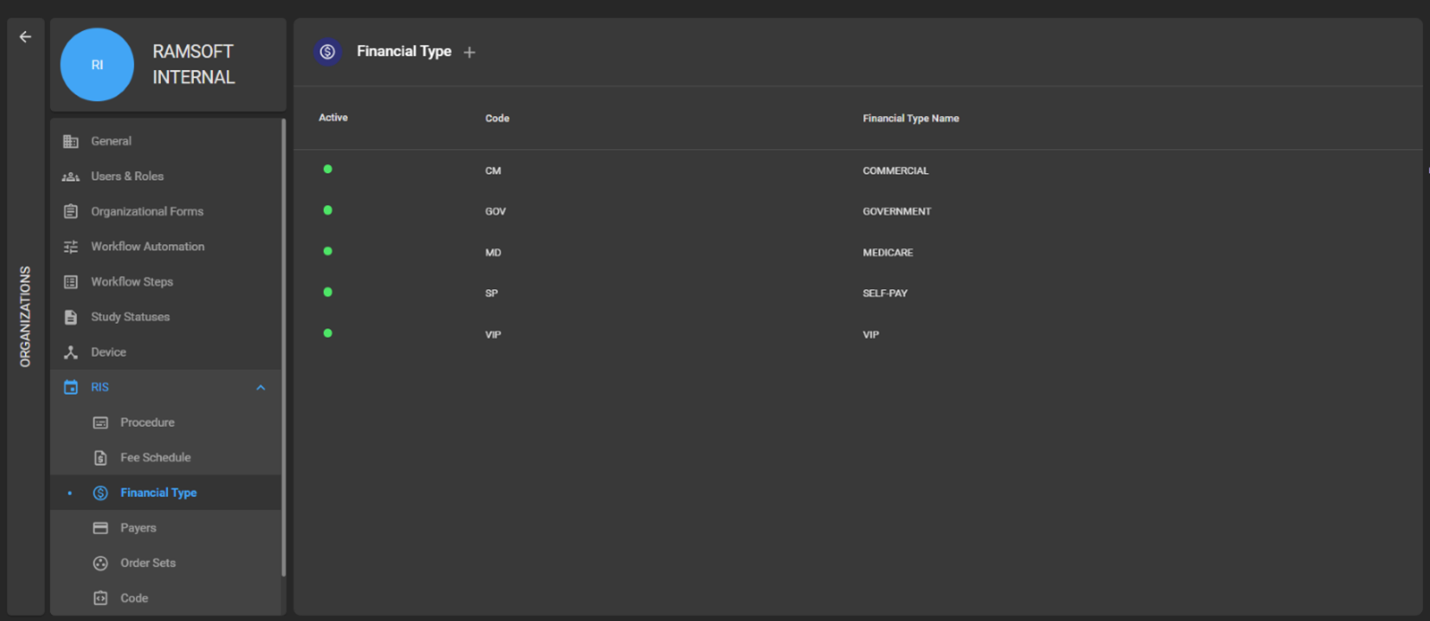Click the Workflow Automation sliders icon
The image size is (1430, 621).
[x=70, y=246]
